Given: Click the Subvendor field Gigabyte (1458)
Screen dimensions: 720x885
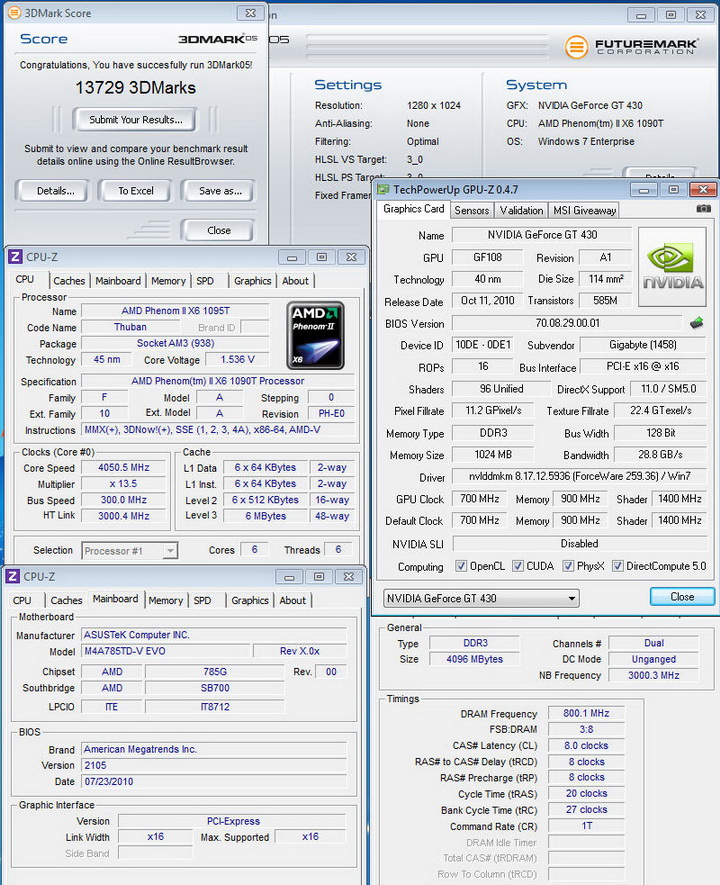Looking at the screenshot, I should [643, 344].
